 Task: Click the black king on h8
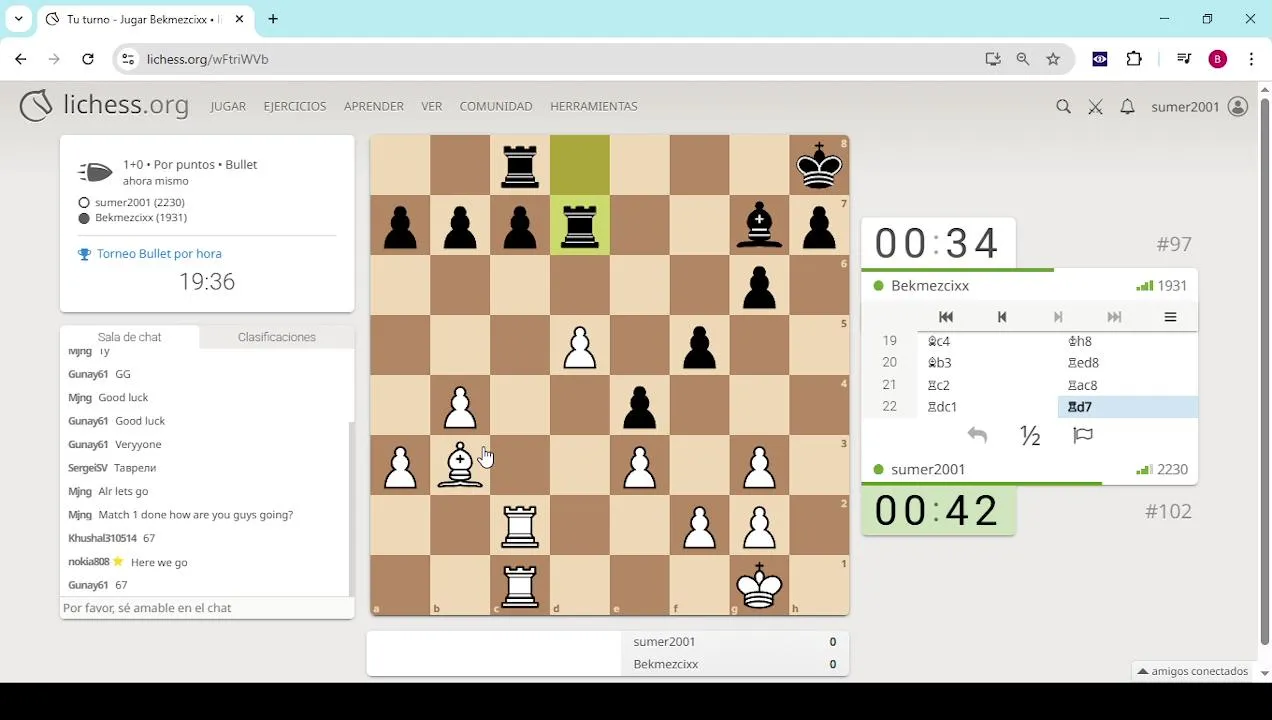[x=820, y=165]
